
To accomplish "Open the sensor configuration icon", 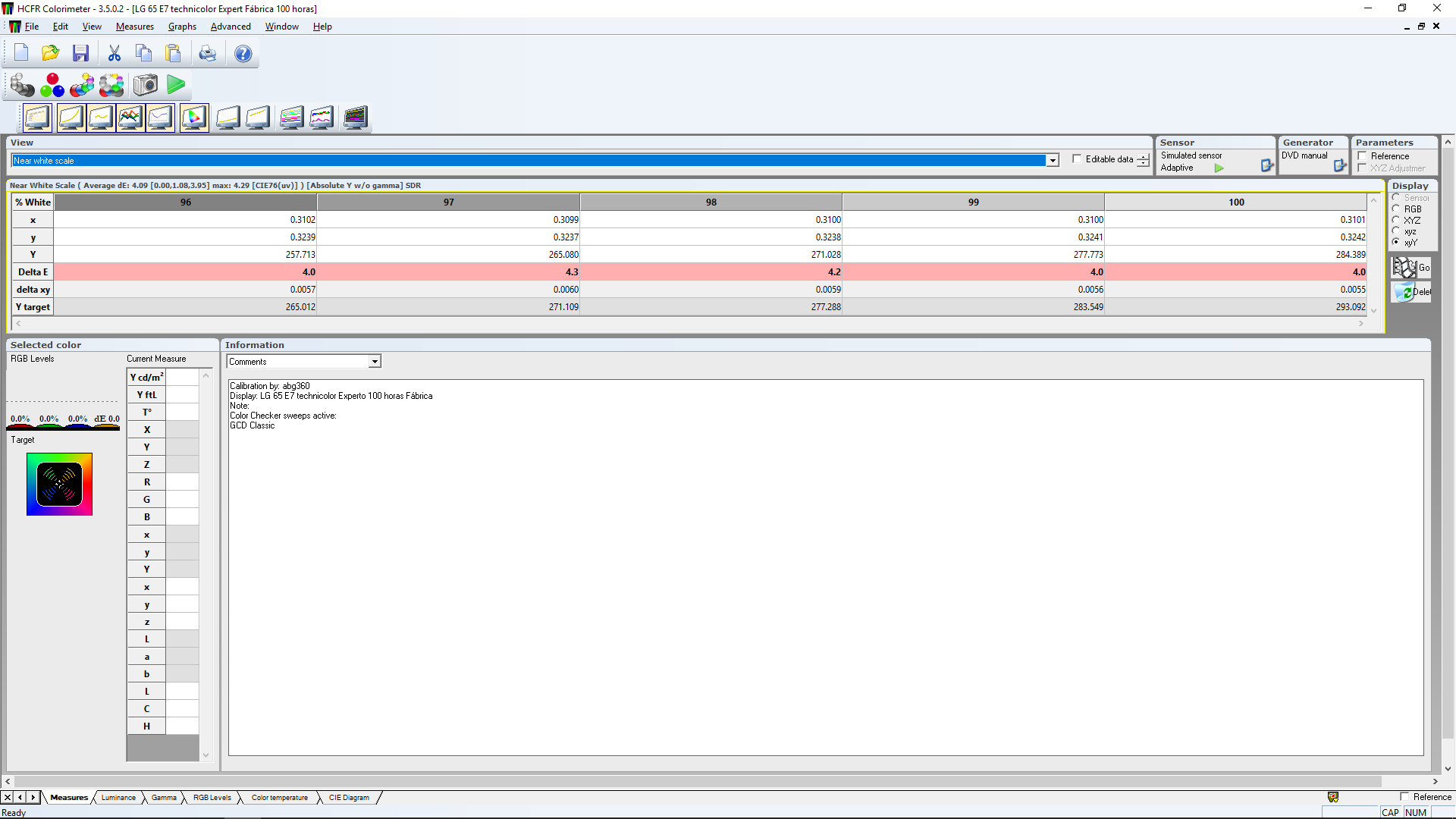I will [x=1266, y=165].
